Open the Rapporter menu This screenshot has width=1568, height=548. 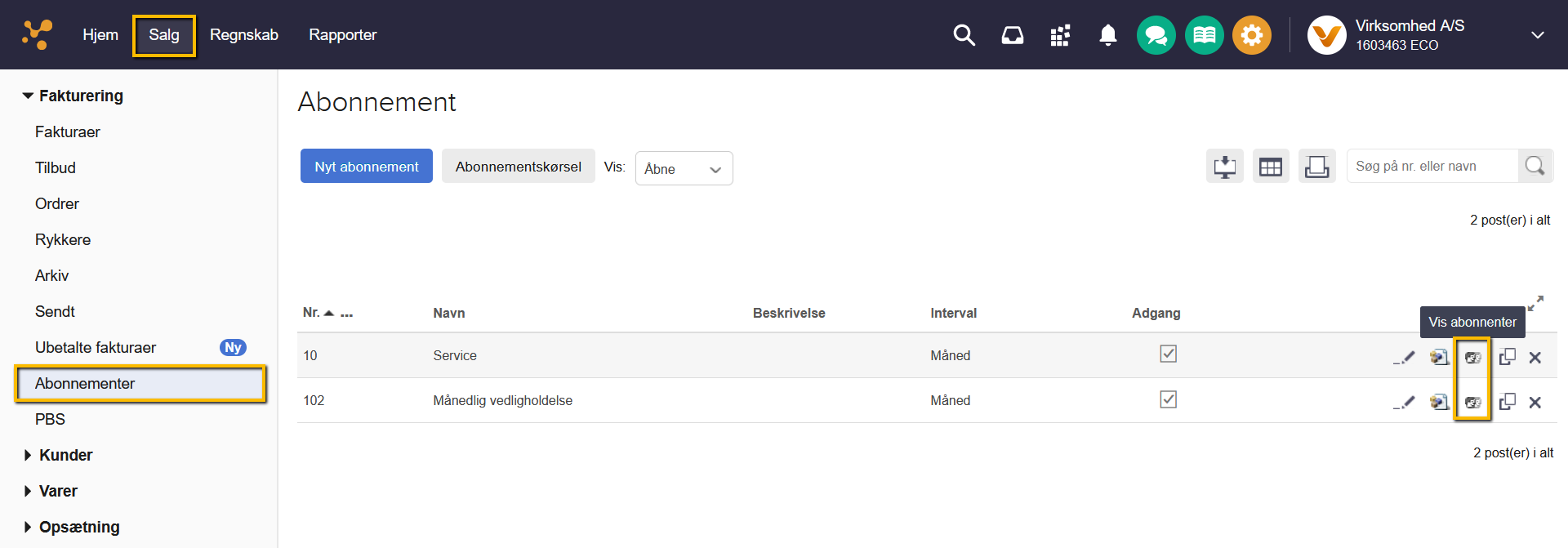(x=342, y=35)
